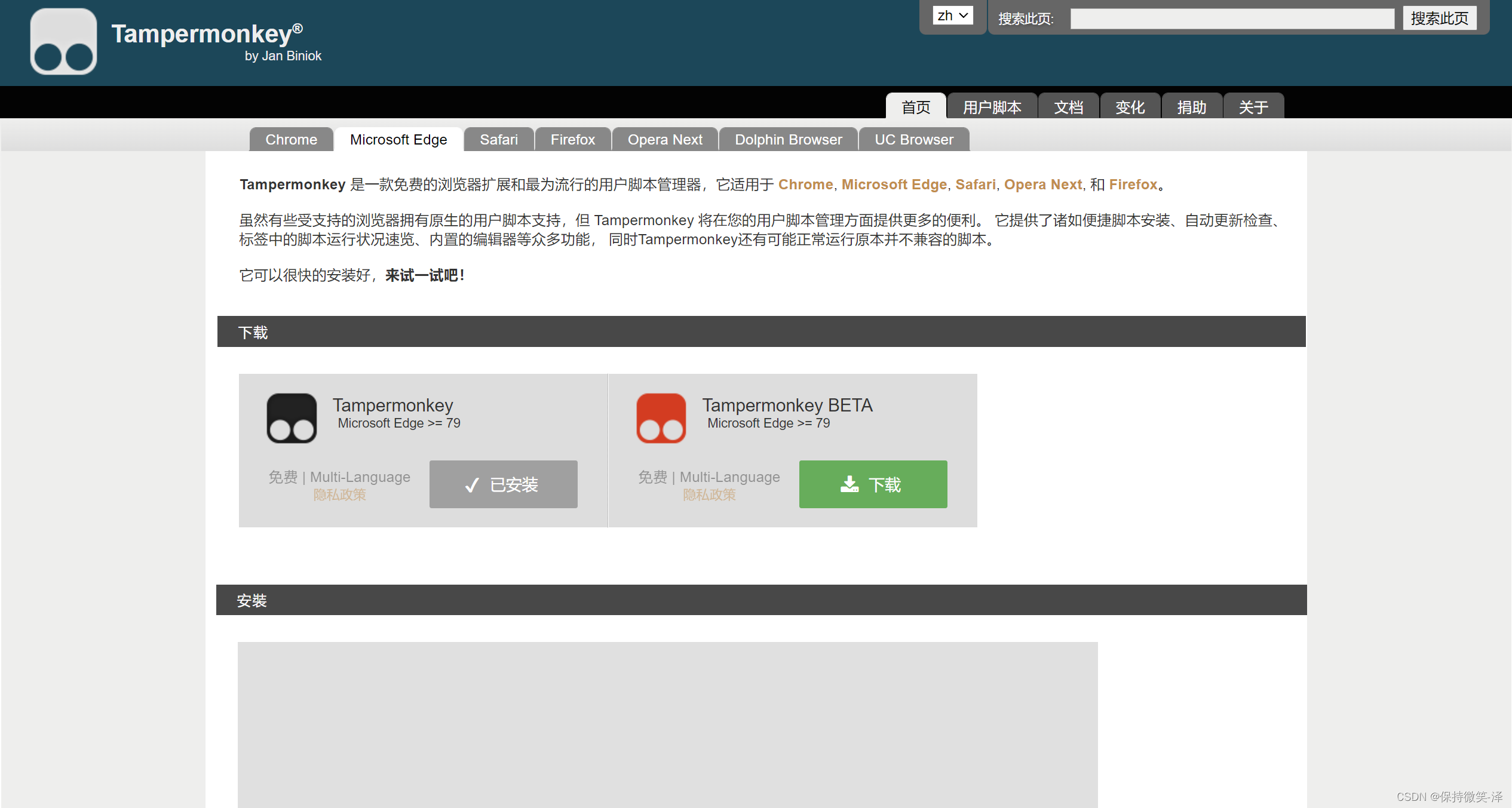Click the green 下载 download button

[873, 484]
